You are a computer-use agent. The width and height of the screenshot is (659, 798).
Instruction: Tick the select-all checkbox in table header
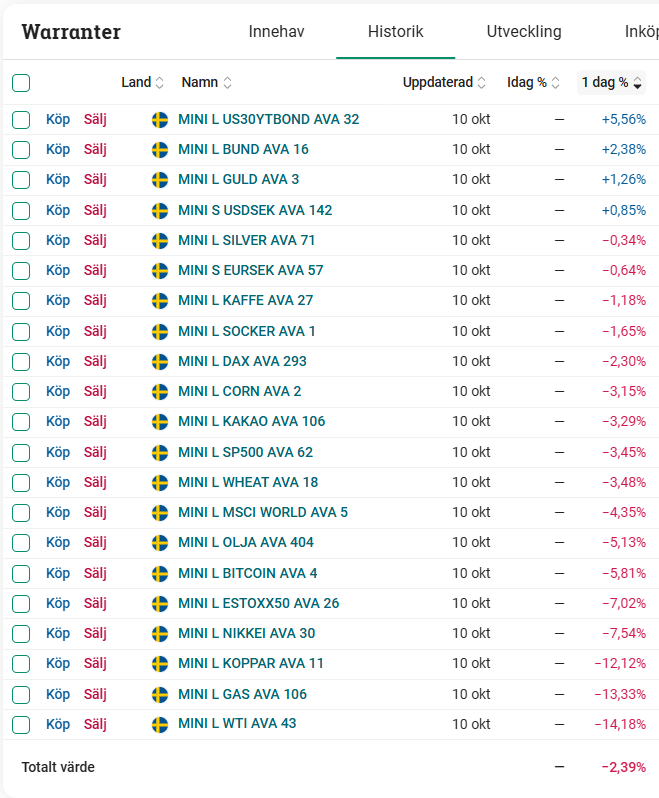[21, 83]
